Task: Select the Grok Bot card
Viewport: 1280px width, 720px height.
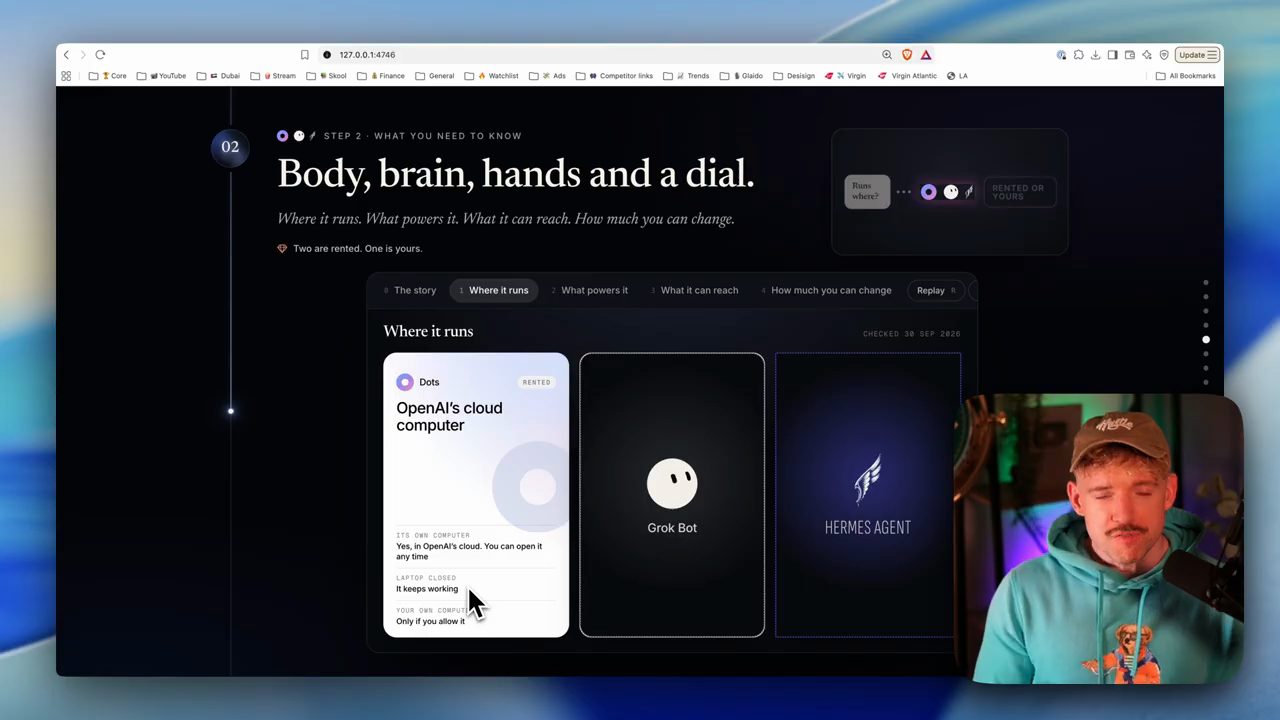Action: (x=672, y=495)
